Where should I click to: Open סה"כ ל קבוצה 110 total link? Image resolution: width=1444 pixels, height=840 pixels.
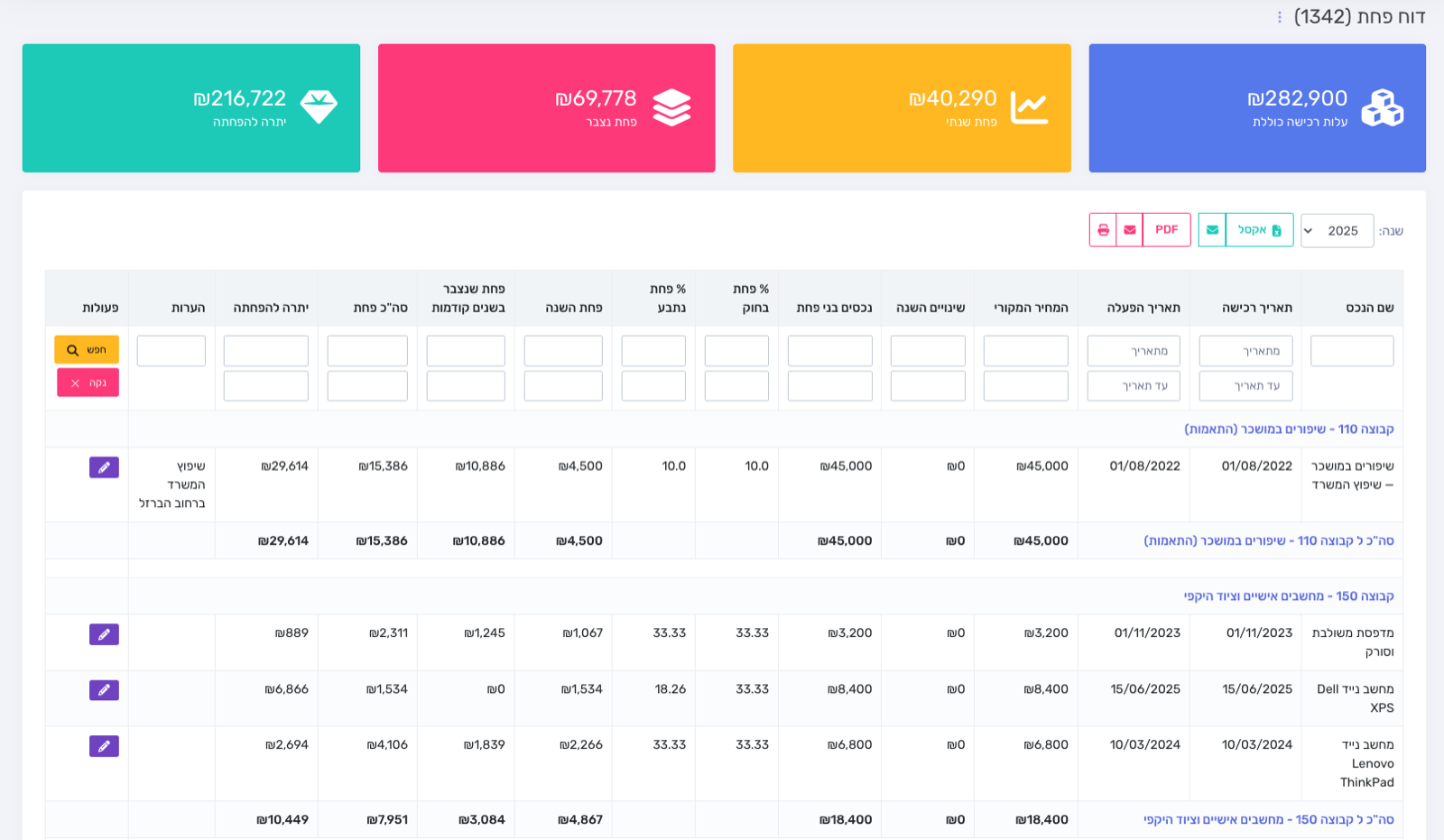click(1269, 541)
